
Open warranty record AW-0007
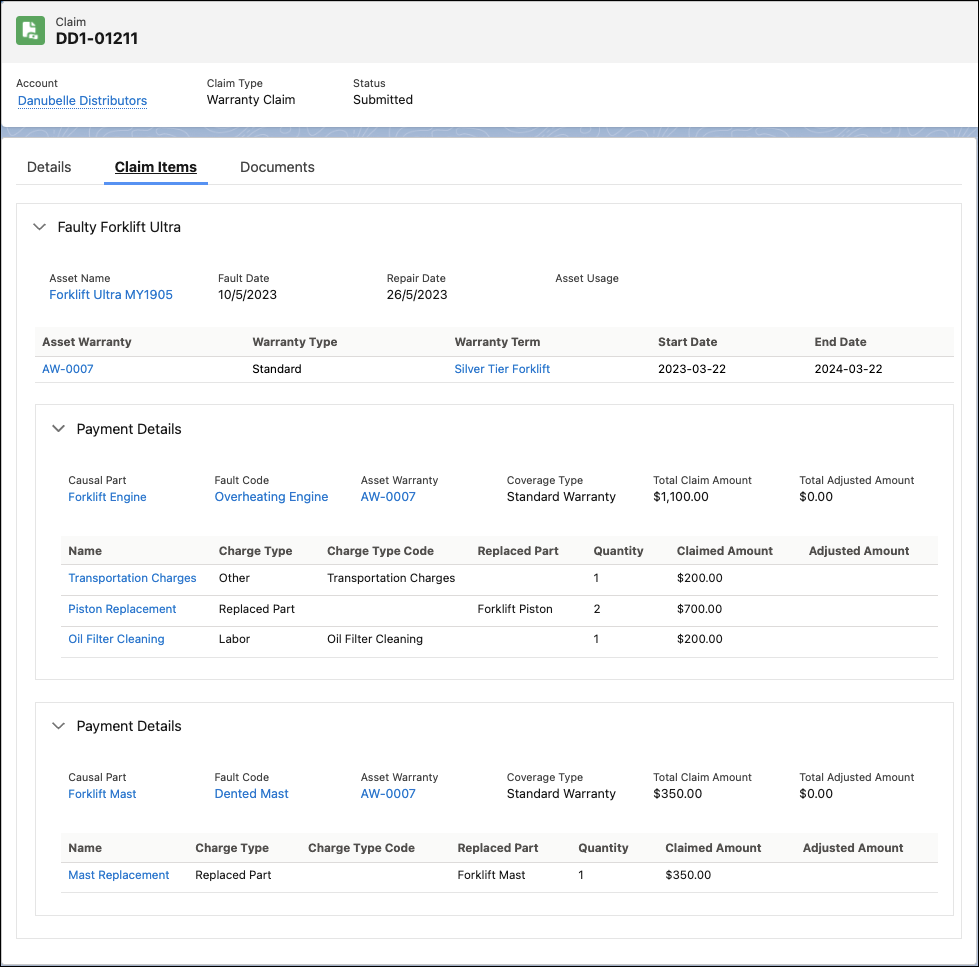(66, 368)
